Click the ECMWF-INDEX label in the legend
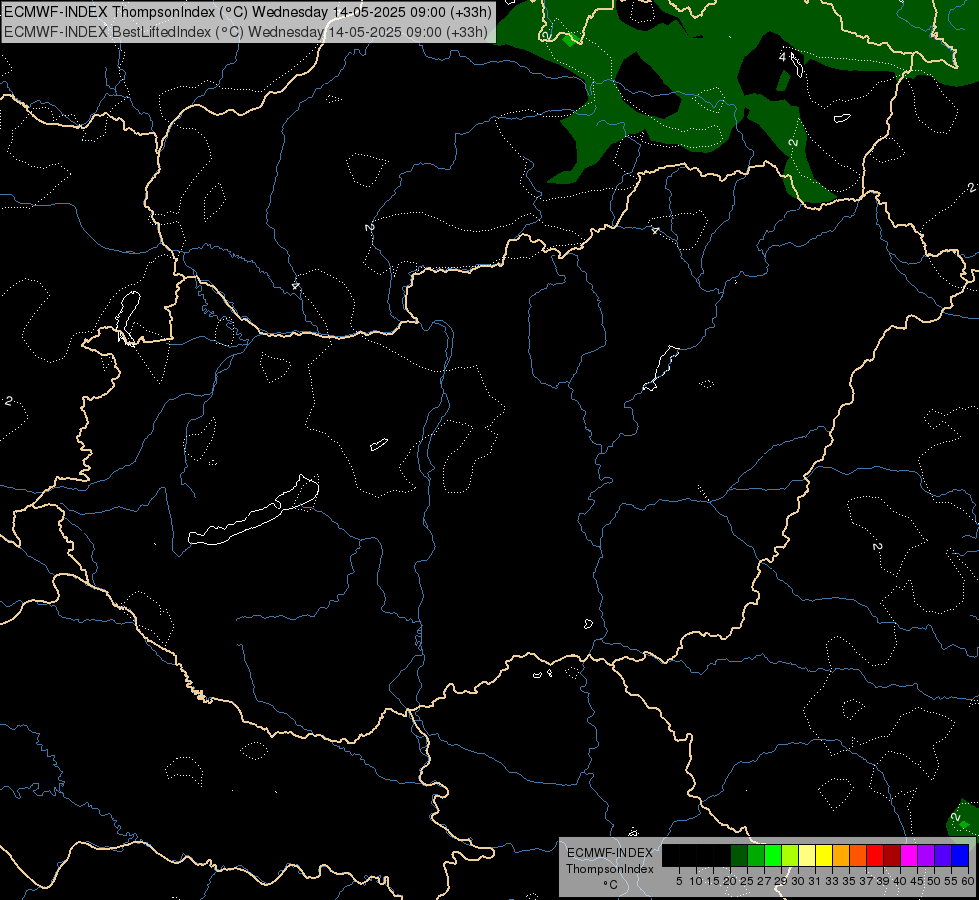This screenshot has height=900, width=979. tap(610, 853)
